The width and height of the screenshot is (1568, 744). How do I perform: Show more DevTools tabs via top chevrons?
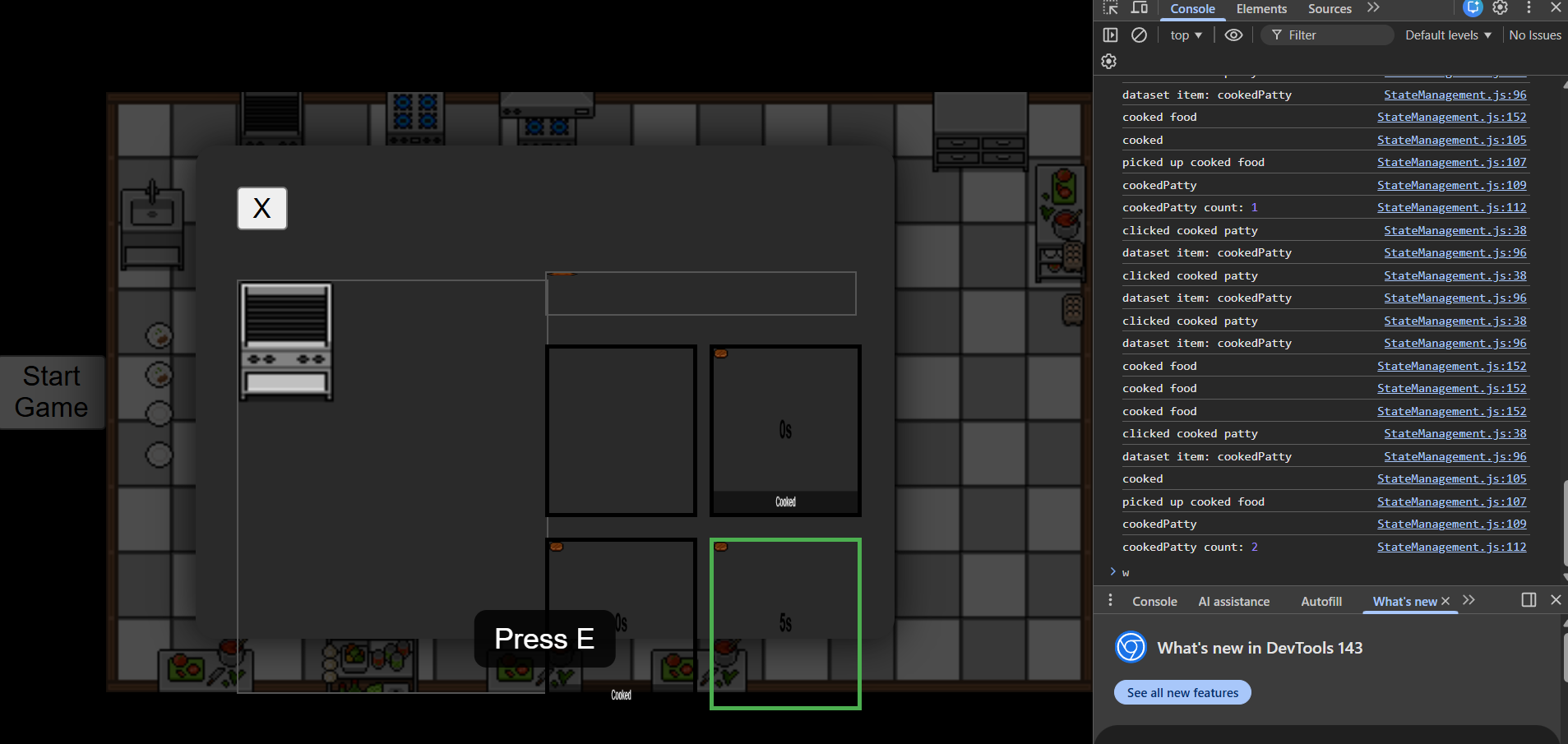[1373, 8]
